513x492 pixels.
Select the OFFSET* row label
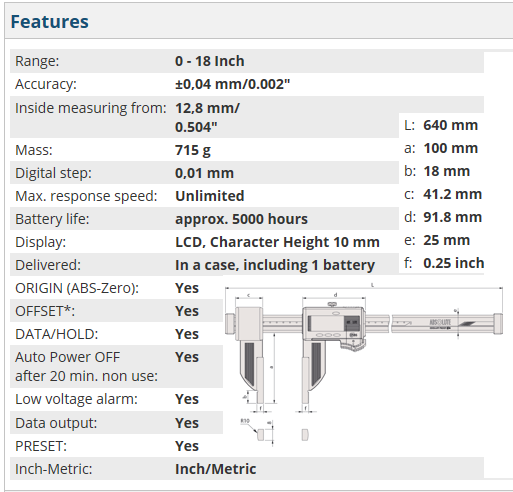[x=45, y=311]
